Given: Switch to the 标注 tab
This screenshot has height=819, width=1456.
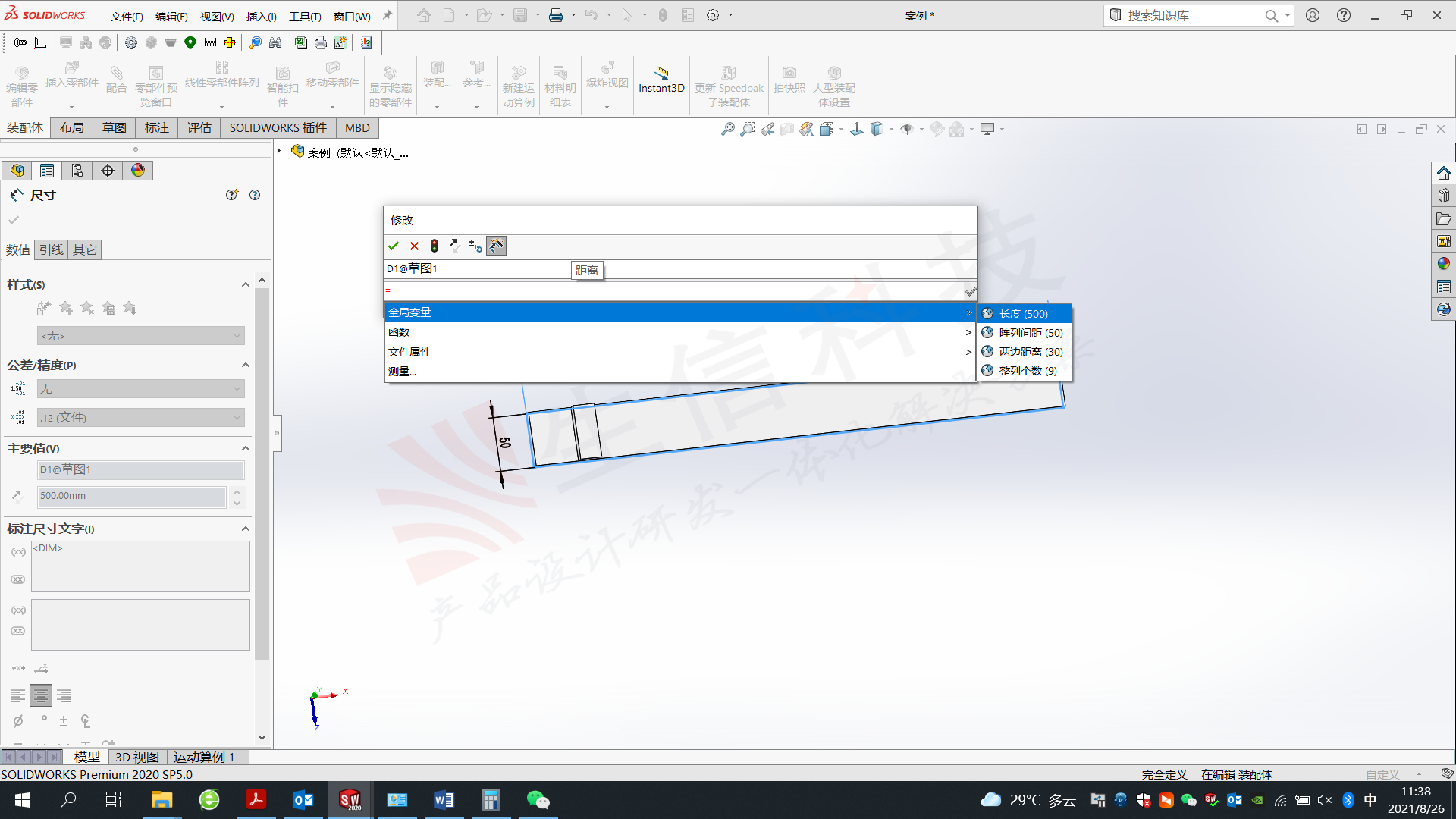Looking at the screenshot, I should [x=157, y=127].
